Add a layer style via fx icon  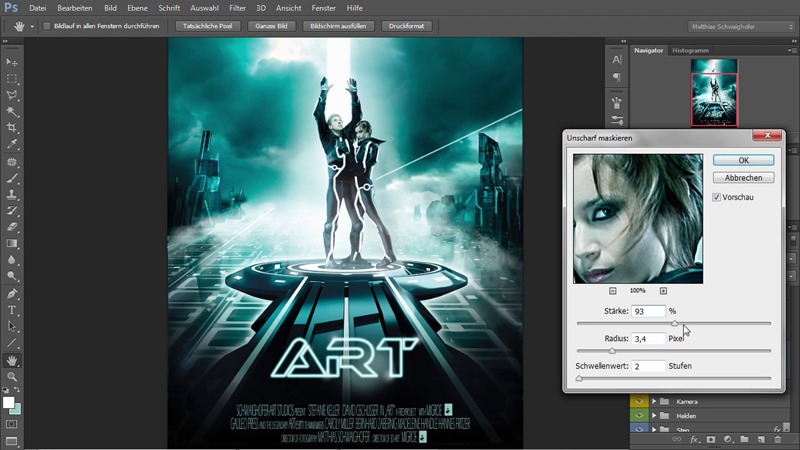[694, 439]
